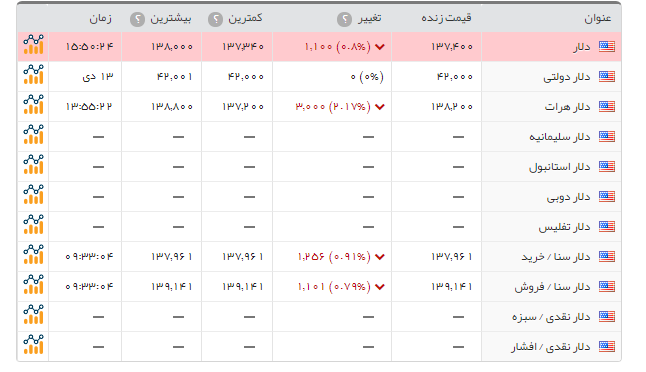Viewport: 646px width, 372px height.
Task: Select the عنوان column header
Action: (x=597, y=19)
